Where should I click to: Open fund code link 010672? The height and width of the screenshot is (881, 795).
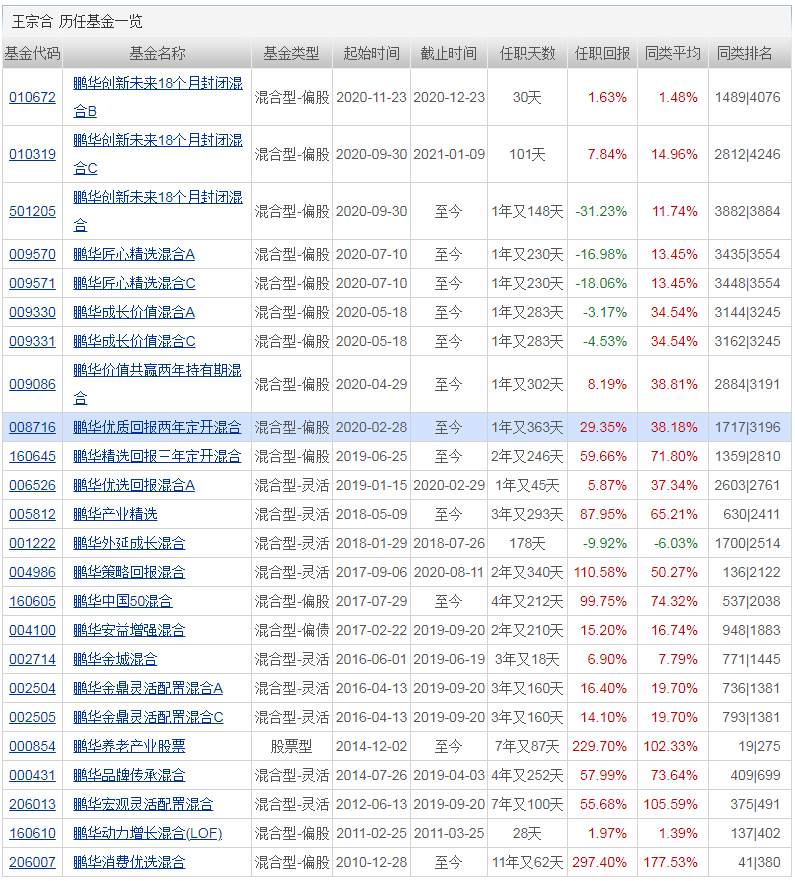click(x=32, y=97)
